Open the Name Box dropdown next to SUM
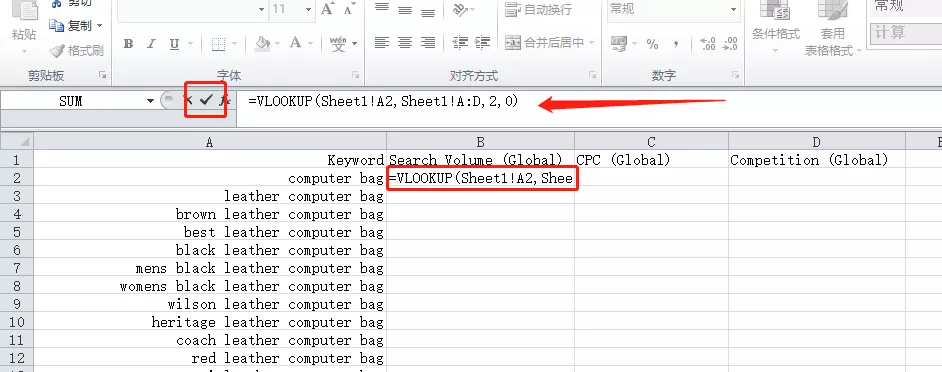 coord(150,101)
